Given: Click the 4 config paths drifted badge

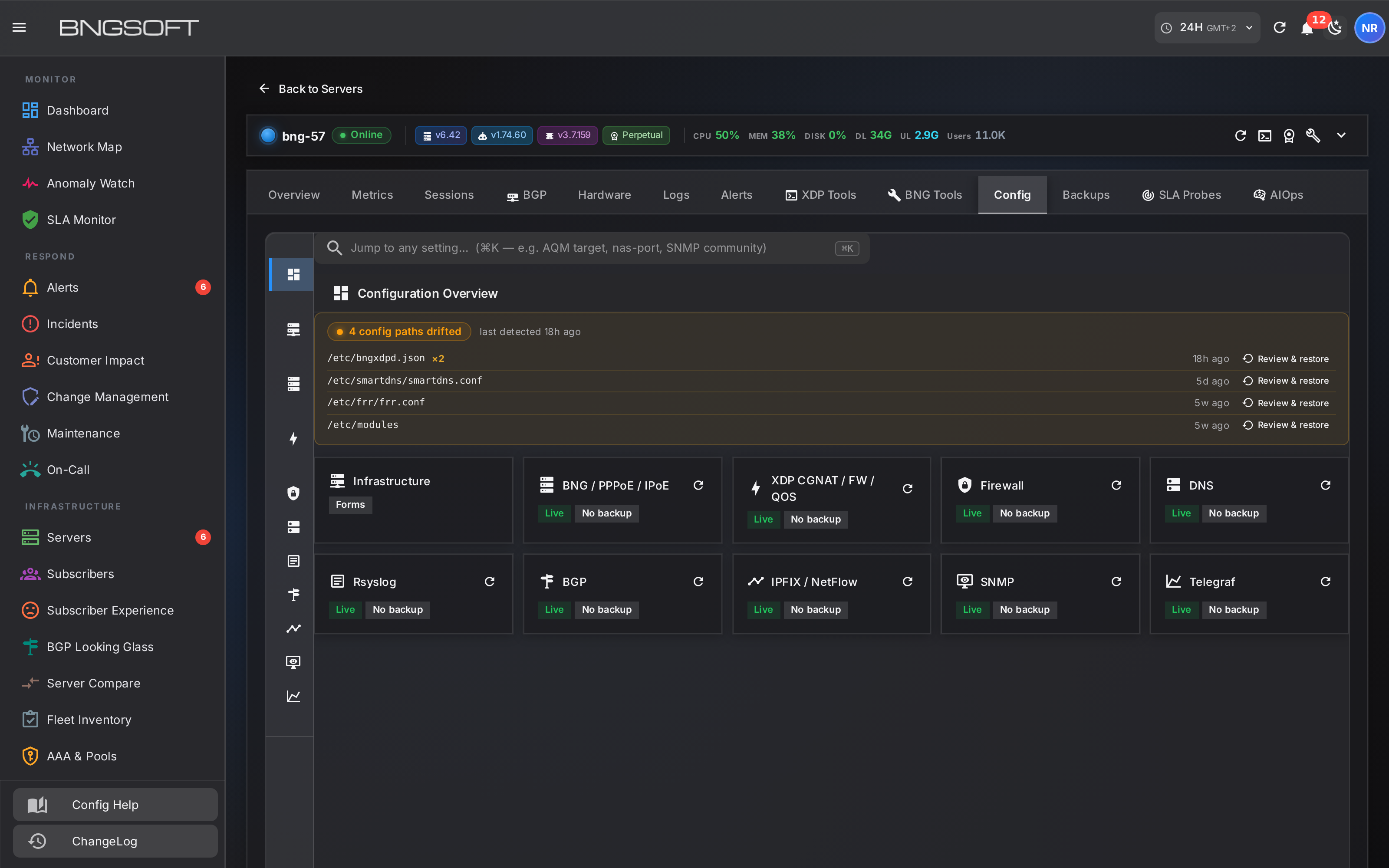Looking at the screenshot, I should tap(399, 331).
